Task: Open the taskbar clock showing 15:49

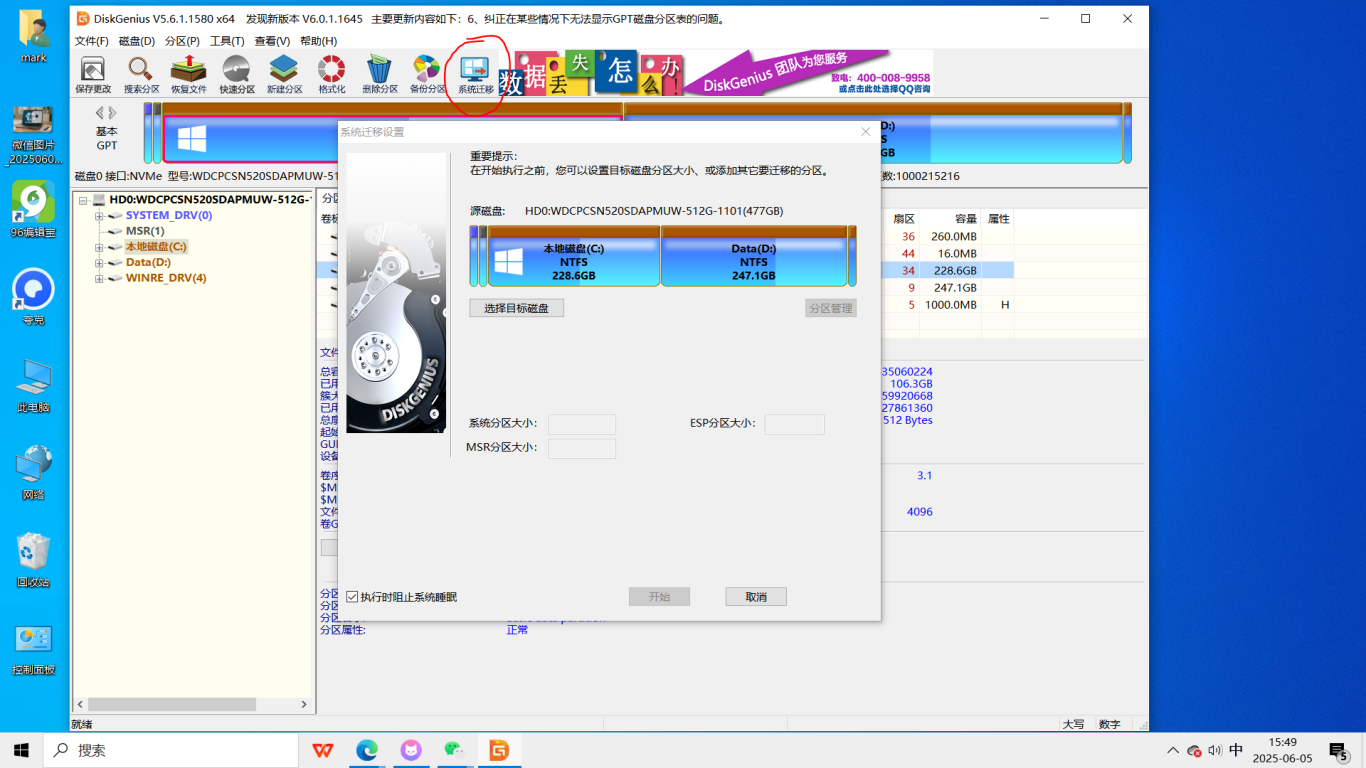Action: [1282, 750]
